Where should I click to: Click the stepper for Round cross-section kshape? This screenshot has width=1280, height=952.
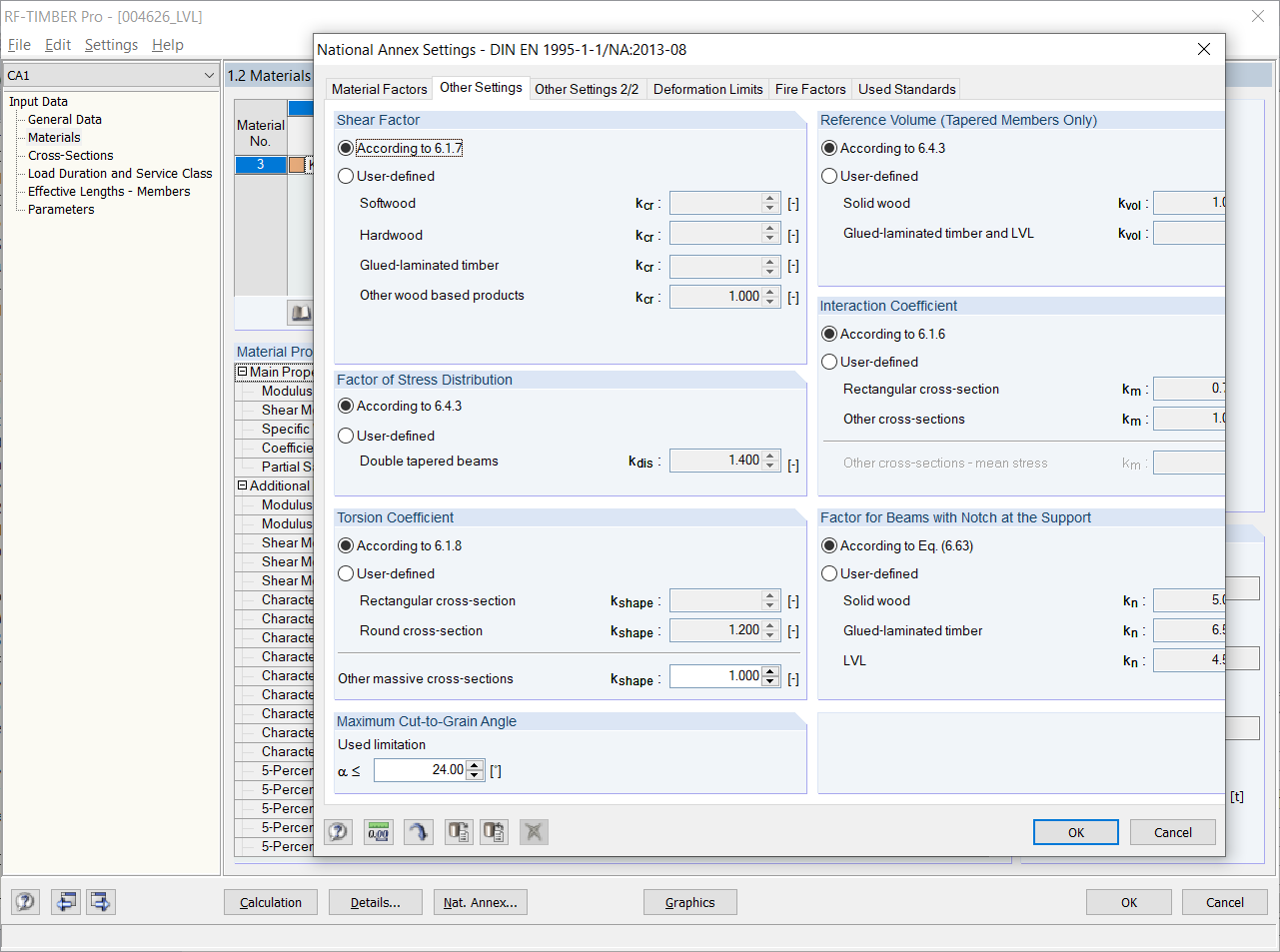click(x=770, y=630)
